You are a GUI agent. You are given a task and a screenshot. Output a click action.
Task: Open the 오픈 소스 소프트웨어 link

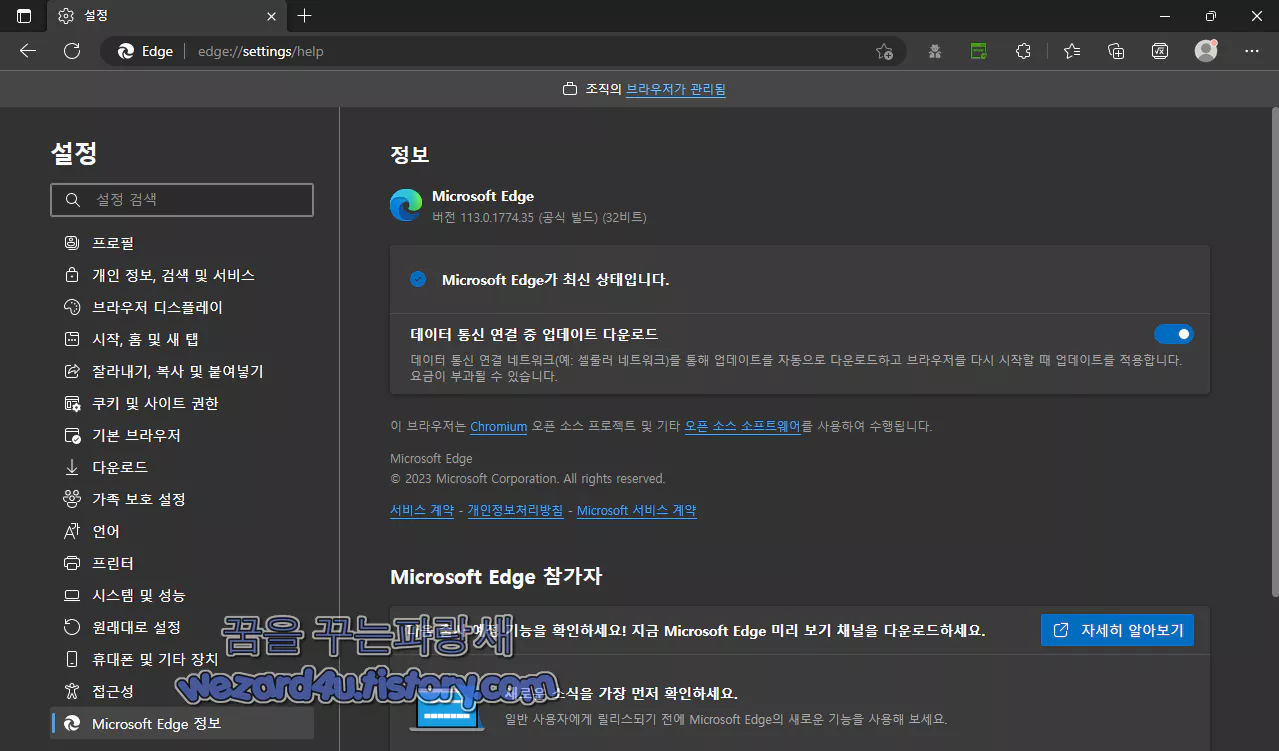click(743, 426)
